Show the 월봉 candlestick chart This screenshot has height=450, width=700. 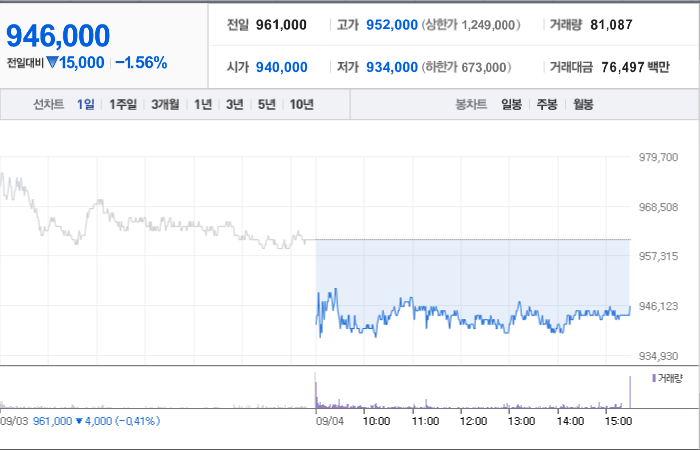(x=583, y=104)
